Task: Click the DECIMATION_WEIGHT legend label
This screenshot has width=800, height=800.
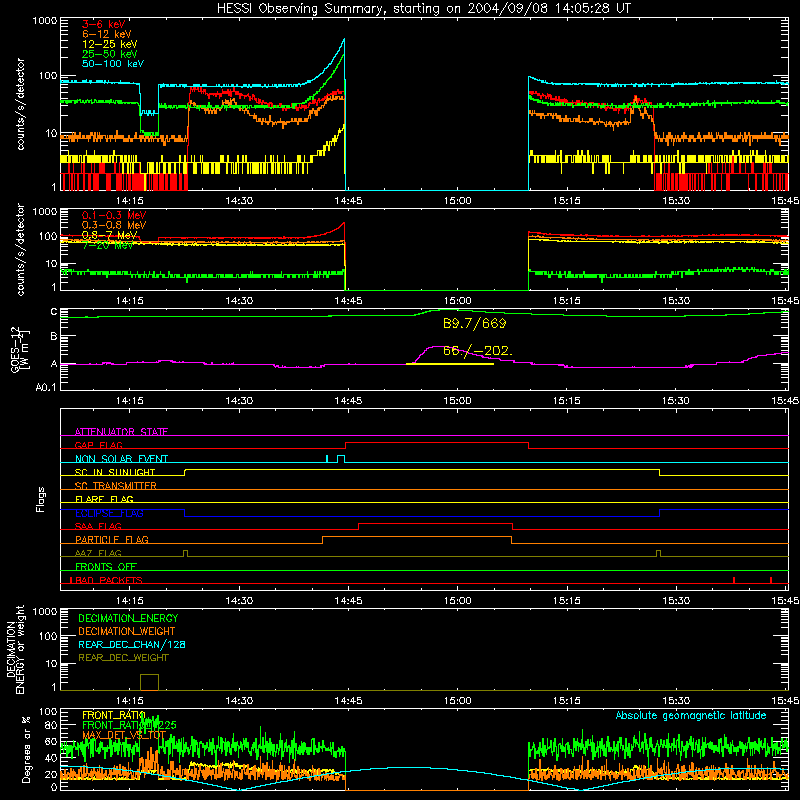Action: (x=127, y=631)
